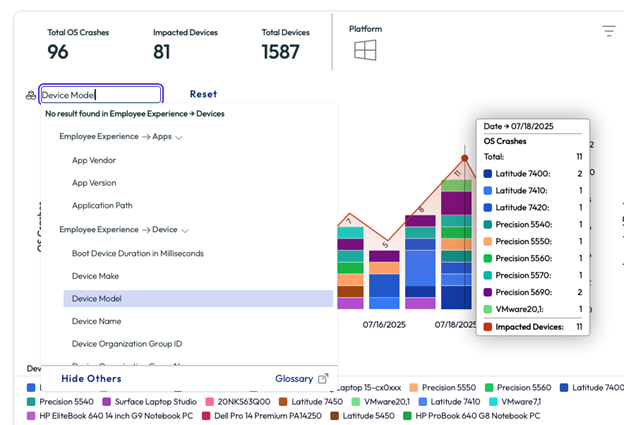Select the Windows platform icon
The height and width of the screenshot is (425, 624).
point(365,51)
